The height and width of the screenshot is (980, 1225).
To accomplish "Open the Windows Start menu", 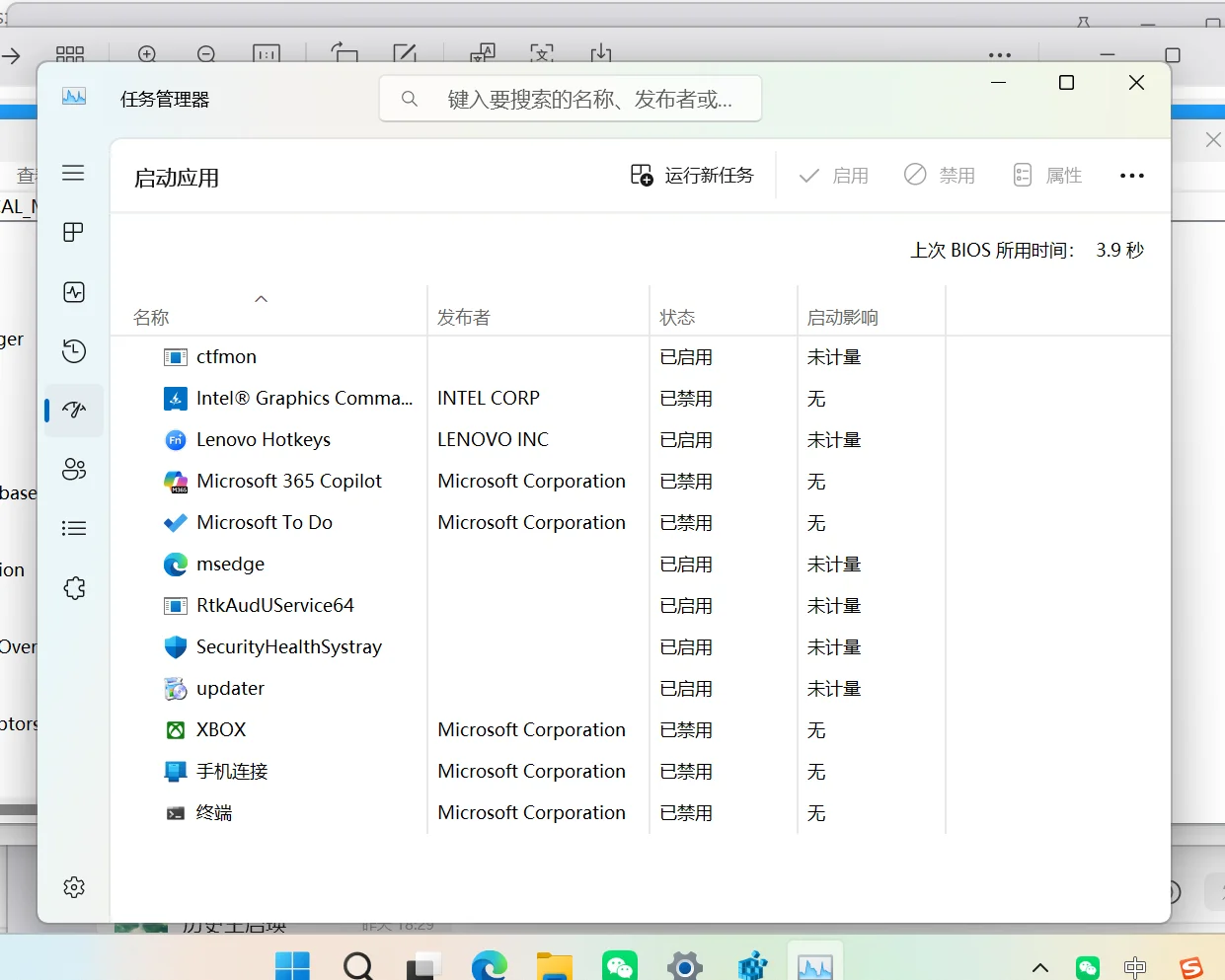I will click(292, 966).
